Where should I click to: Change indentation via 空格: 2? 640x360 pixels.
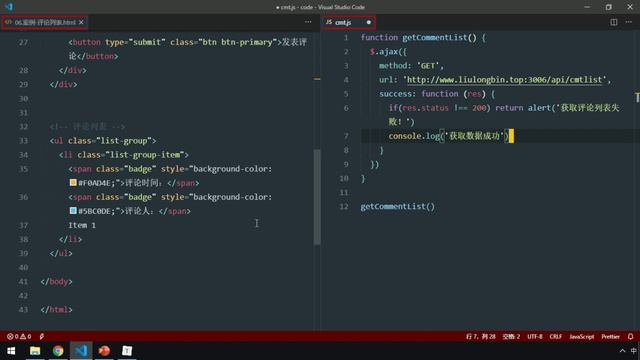point(511,336)
